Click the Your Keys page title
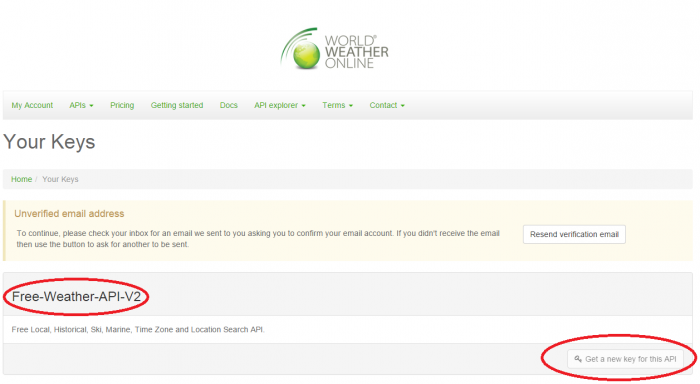Screen dimensions: 700x384 point(49,142)
